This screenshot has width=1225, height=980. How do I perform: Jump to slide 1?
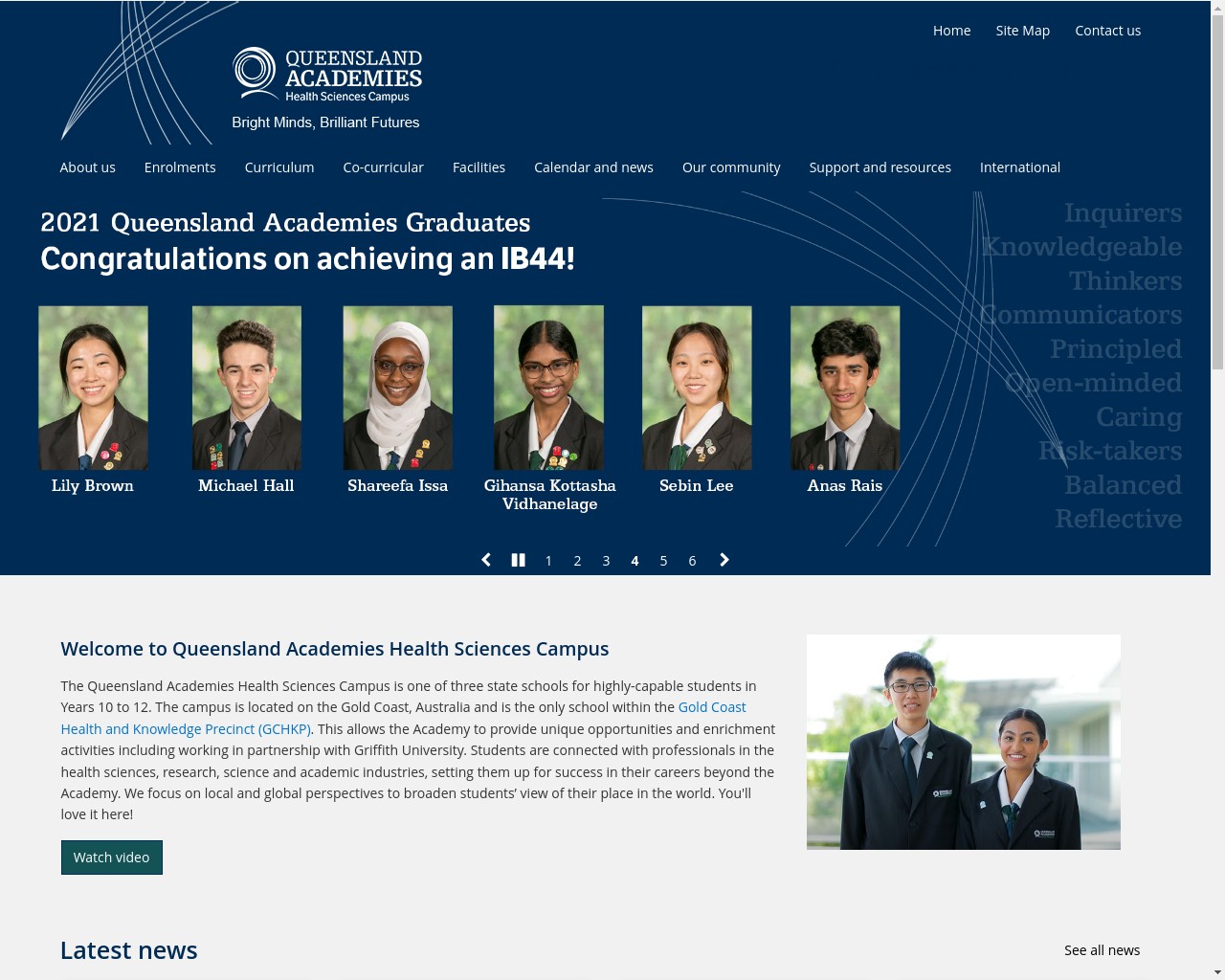[x=548, y=561]
